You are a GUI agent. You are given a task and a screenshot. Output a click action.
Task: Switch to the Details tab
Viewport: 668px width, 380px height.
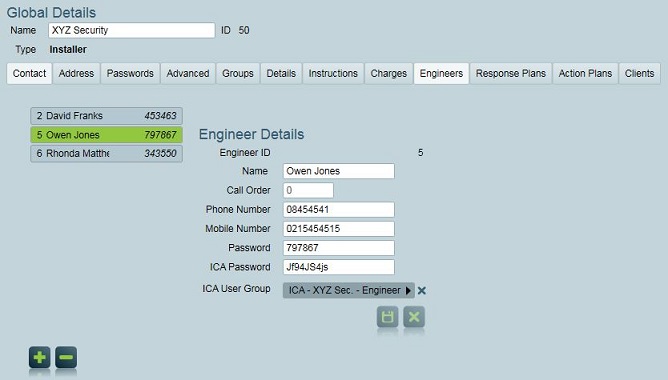[x=281, y=73]
